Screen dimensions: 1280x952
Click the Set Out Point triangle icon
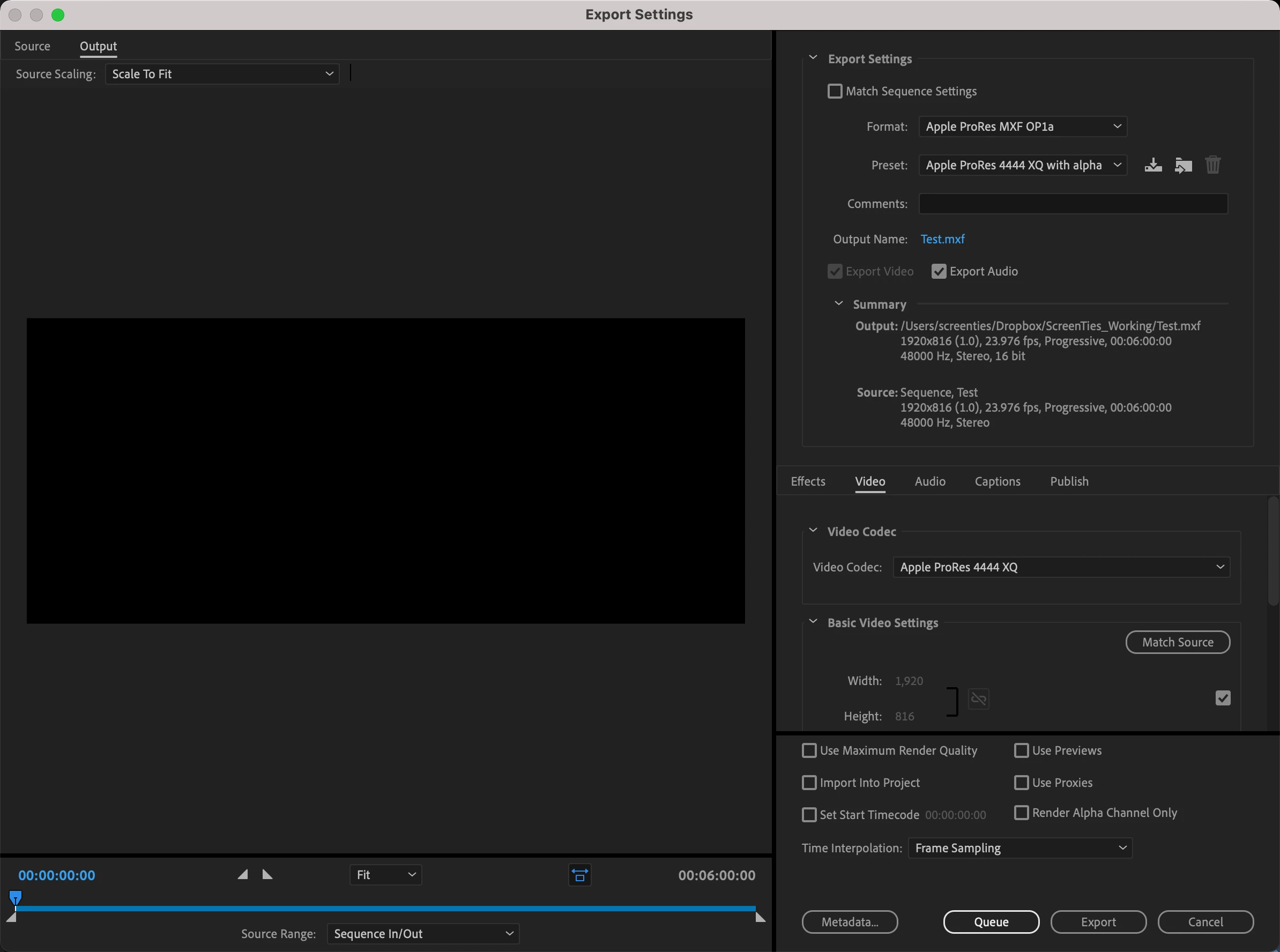[x=267, y=875]
